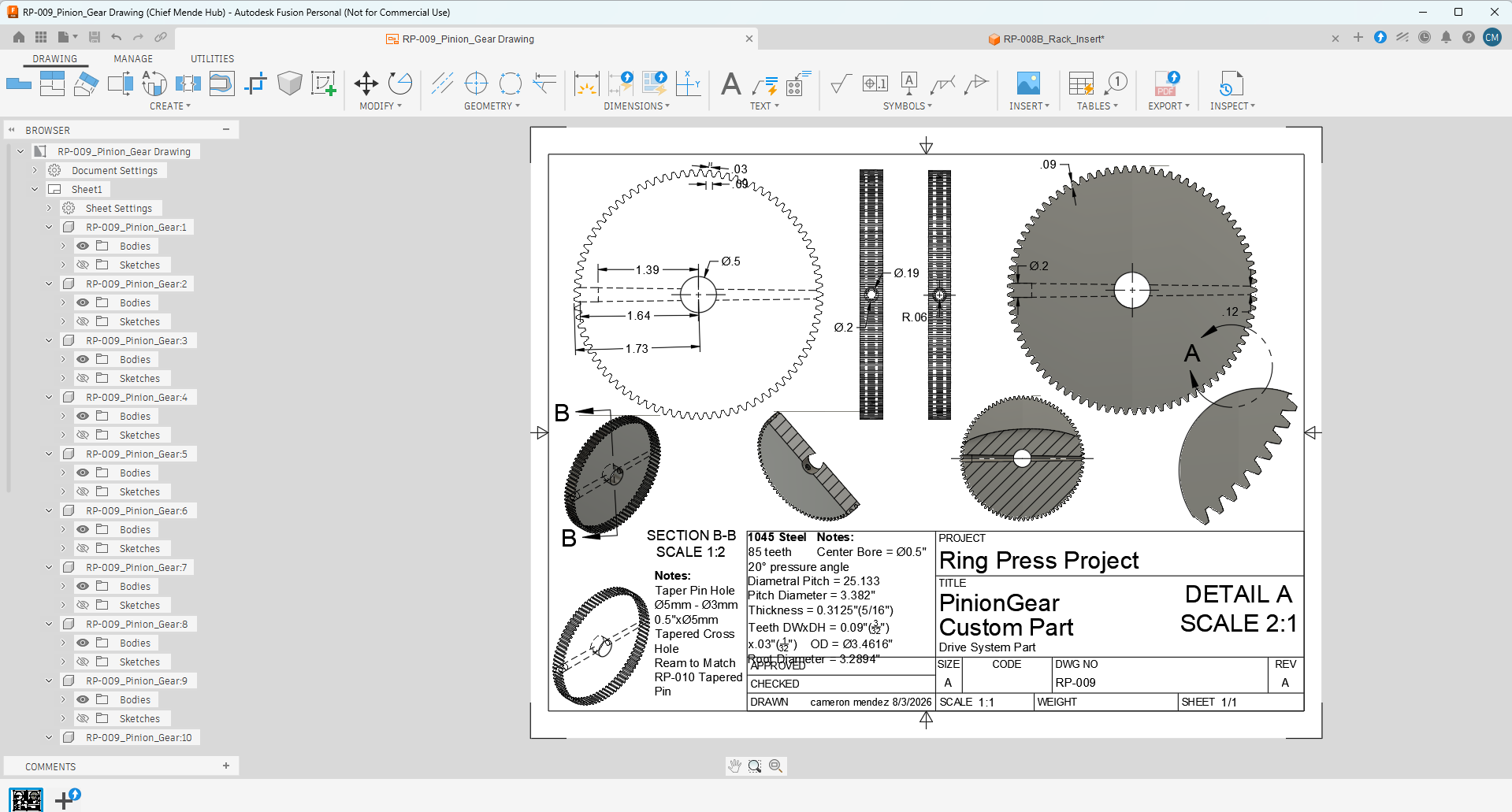Select the DRAWING tab
Screen dimensions: 1512x812
[55, 59]
